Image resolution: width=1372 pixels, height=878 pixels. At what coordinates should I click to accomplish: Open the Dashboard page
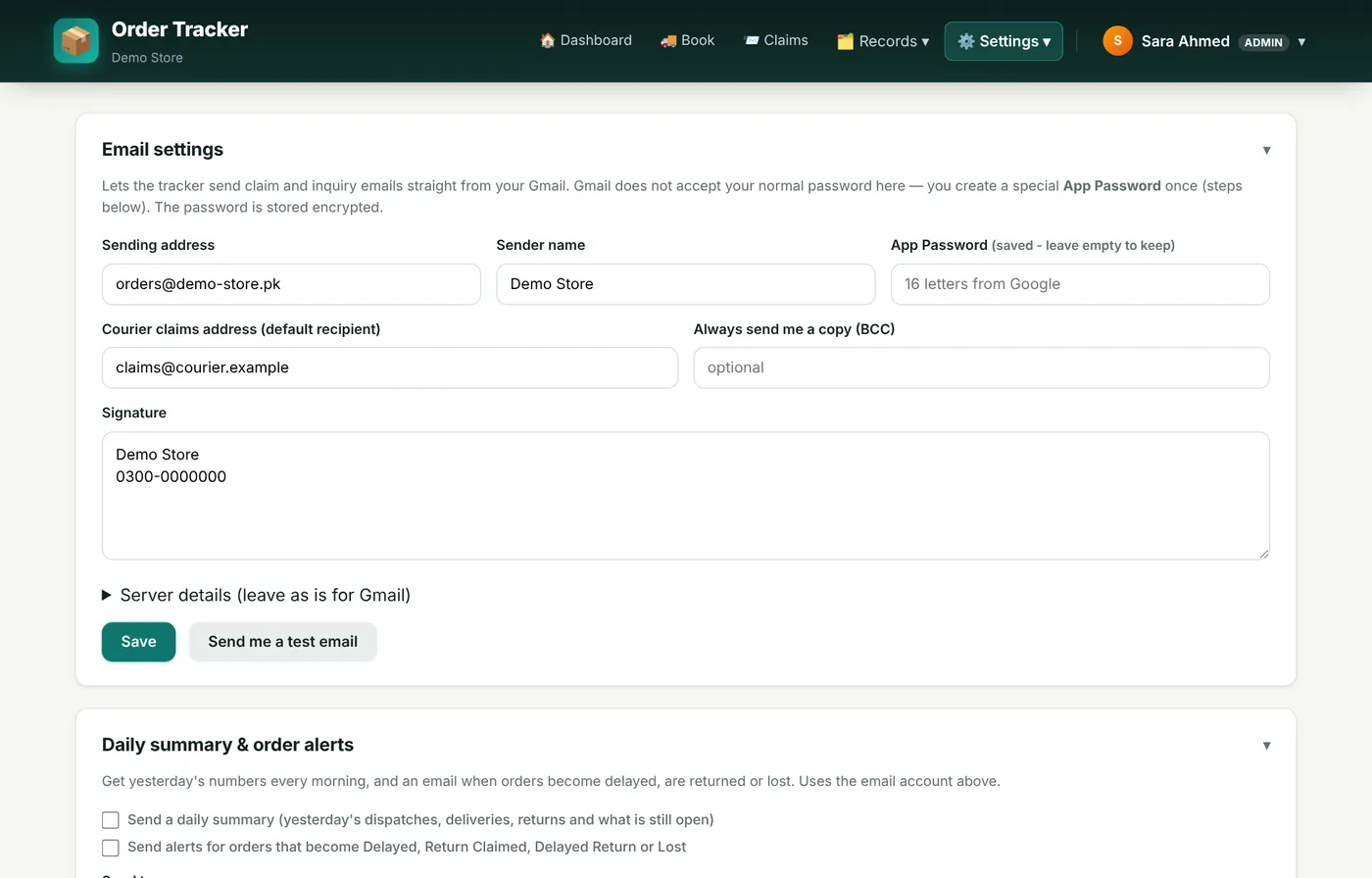tap(586, 40)
